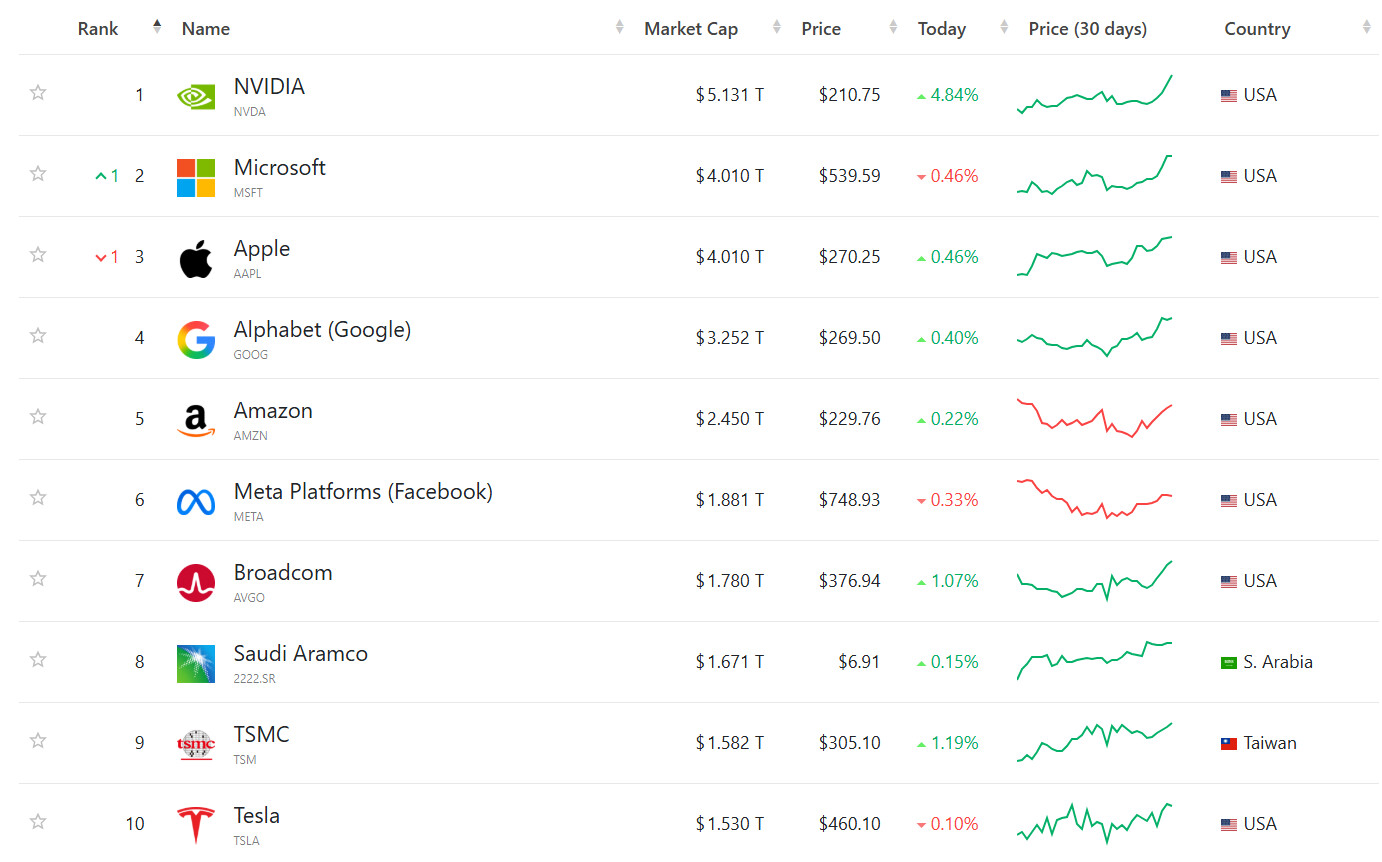Click the Taiwan flag next to TSMC
The width and height of the screenshot is (1382, 862).
point(1229,744)
